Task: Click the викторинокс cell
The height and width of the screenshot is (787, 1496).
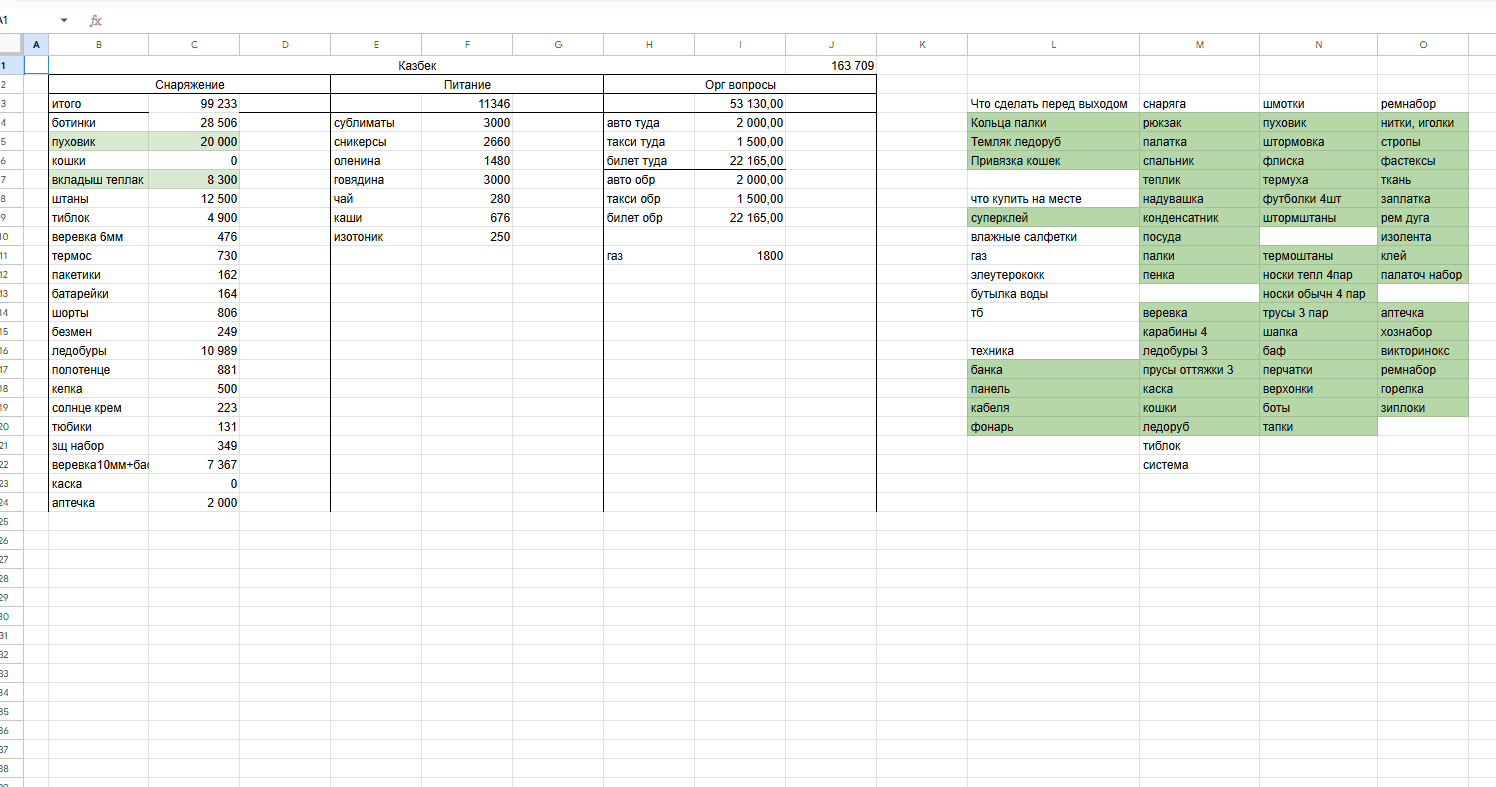Action: pyautogui.click(x=1422, y=351)
